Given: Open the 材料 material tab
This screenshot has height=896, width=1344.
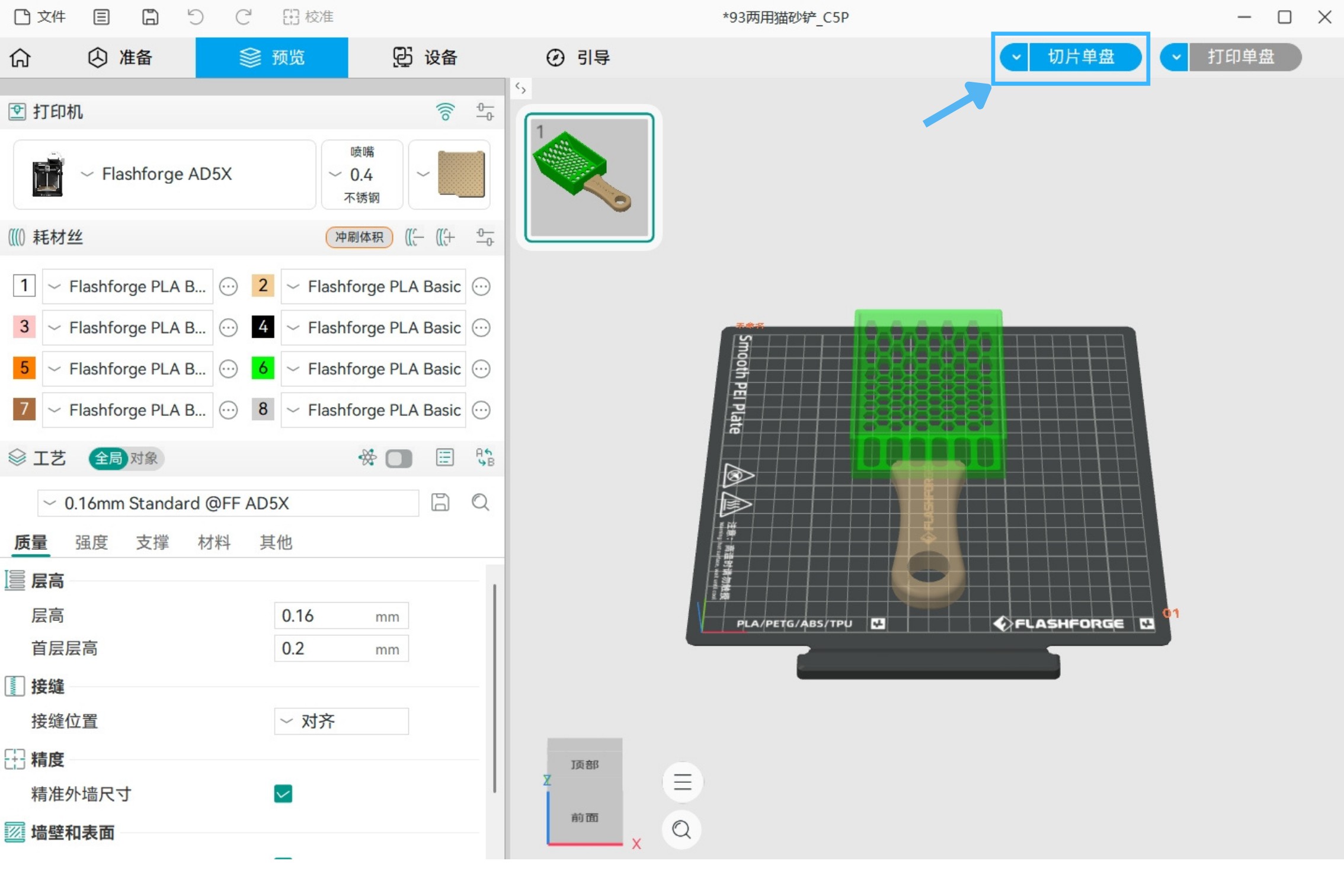Looking at the screenshot, I should click(x=214, y=542).
